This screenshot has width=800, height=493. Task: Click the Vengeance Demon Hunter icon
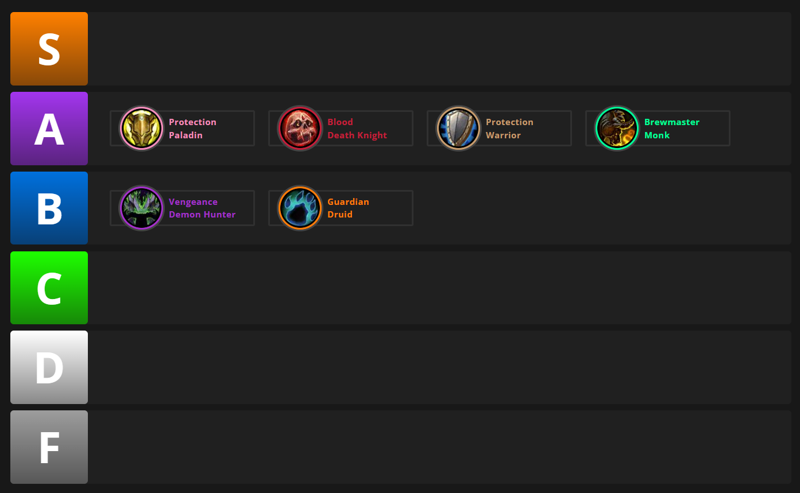click(141, 208)
